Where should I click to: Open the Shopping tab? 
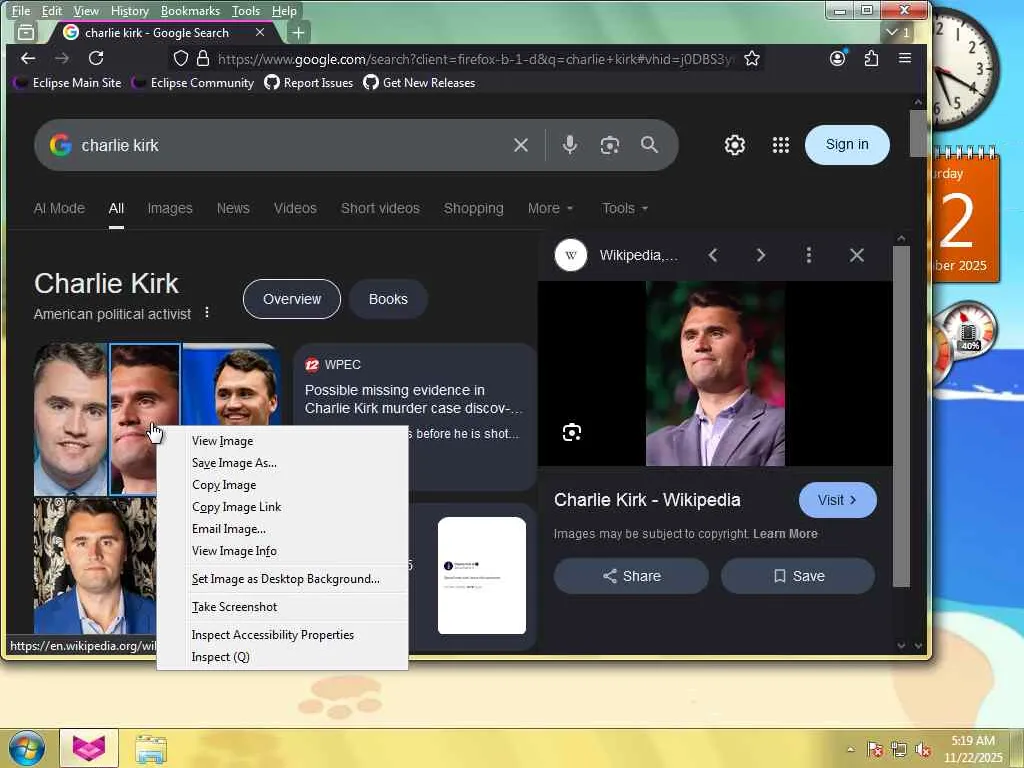473,208
